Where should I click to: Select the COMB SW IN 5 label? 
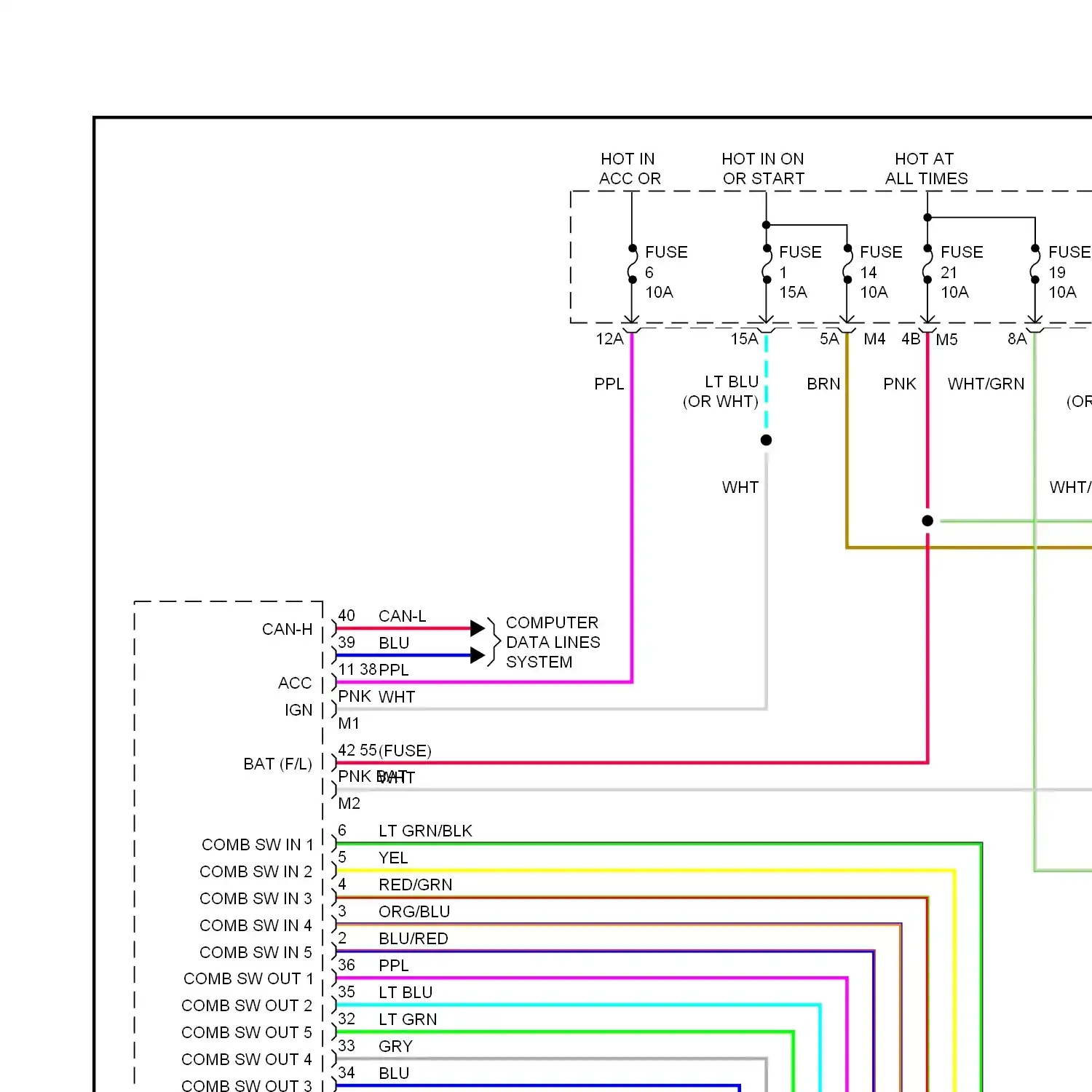click(x=256, y=952)
